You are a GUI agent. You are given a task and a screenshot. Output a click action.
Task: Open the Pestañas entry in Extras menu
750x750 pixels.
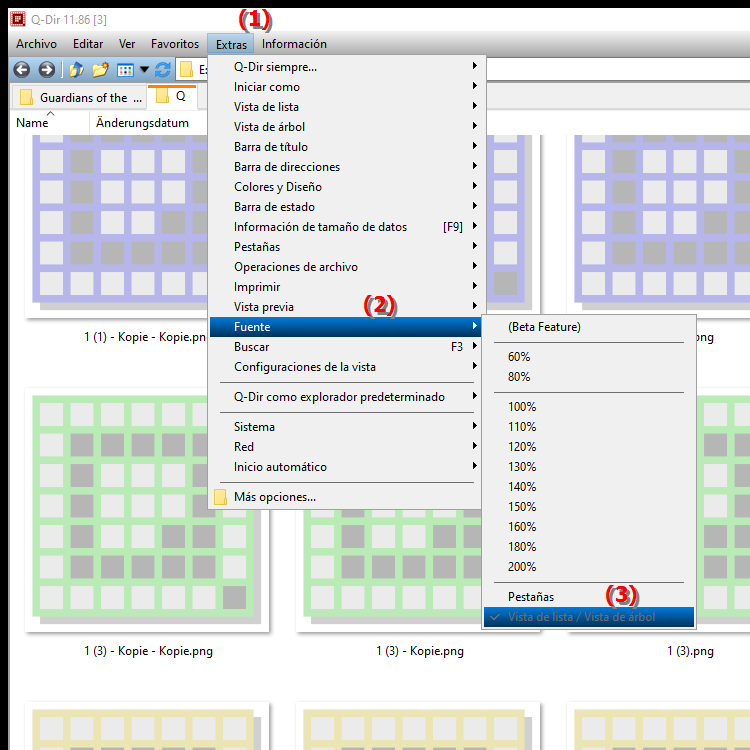(347, 247)
